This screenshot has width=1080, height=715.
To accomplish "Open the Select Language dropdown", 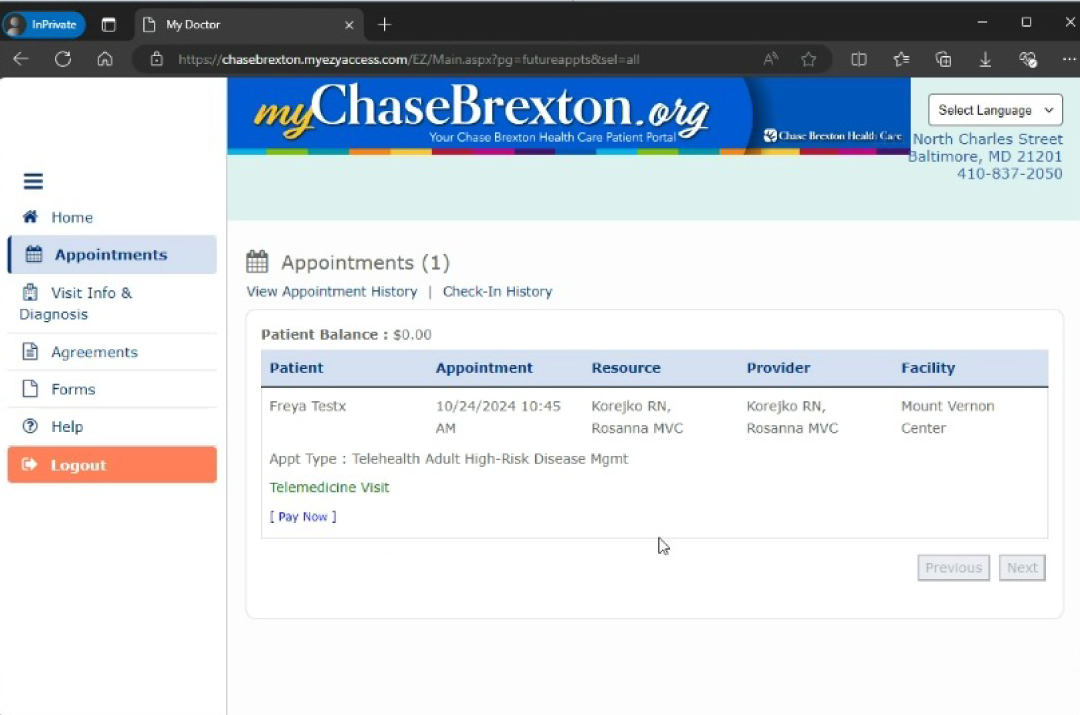I will 995,110.
